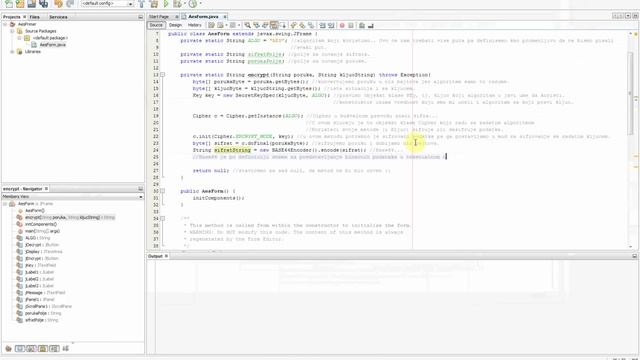Select the AesForm.java editor tab

coord(203,17)
